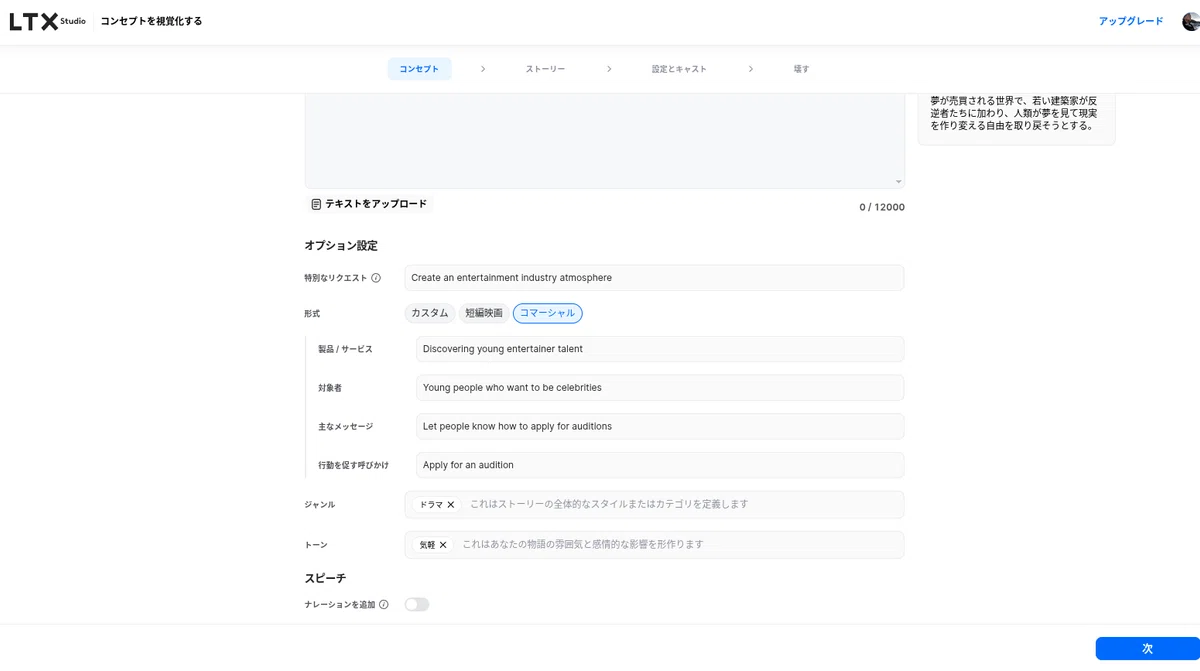
Task: Click the 特別なリクエスト input field
Action: [654, 278]
